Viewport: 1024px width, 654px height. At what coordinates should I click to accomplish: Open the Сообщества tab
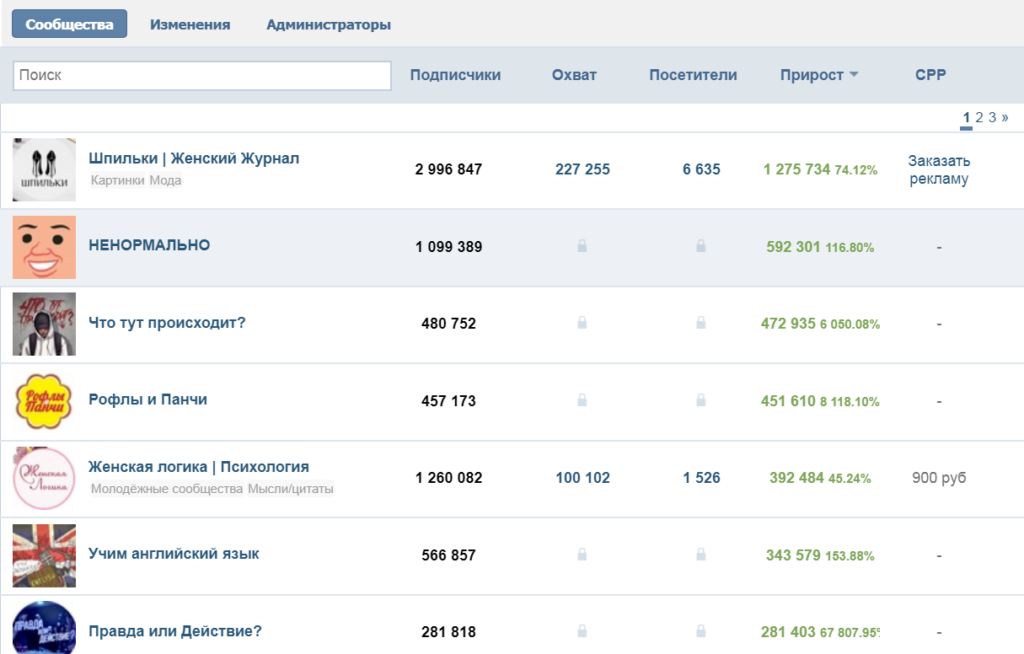[69, 24]
